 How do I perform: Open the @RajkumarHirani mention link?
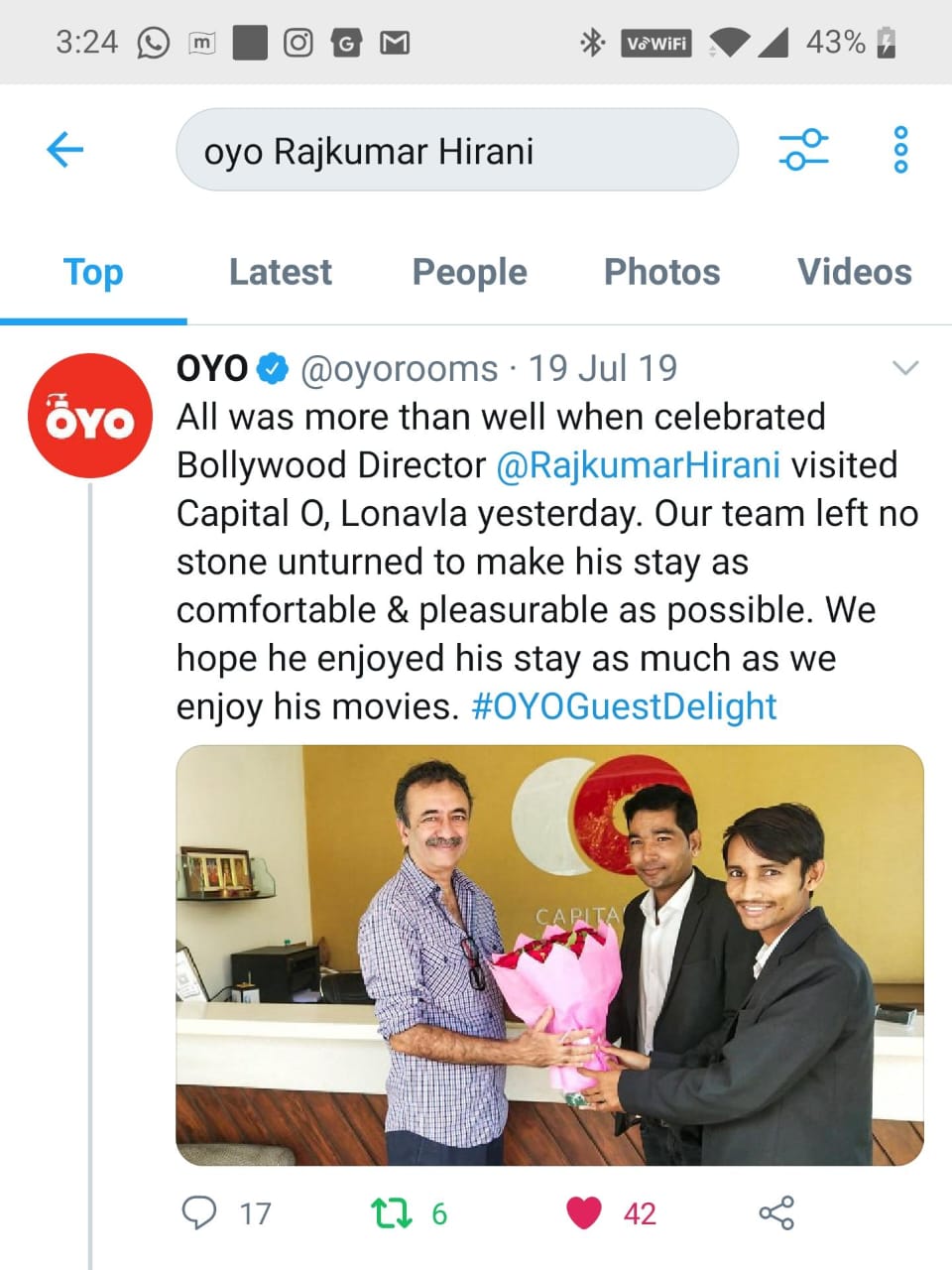click(638, 465)
